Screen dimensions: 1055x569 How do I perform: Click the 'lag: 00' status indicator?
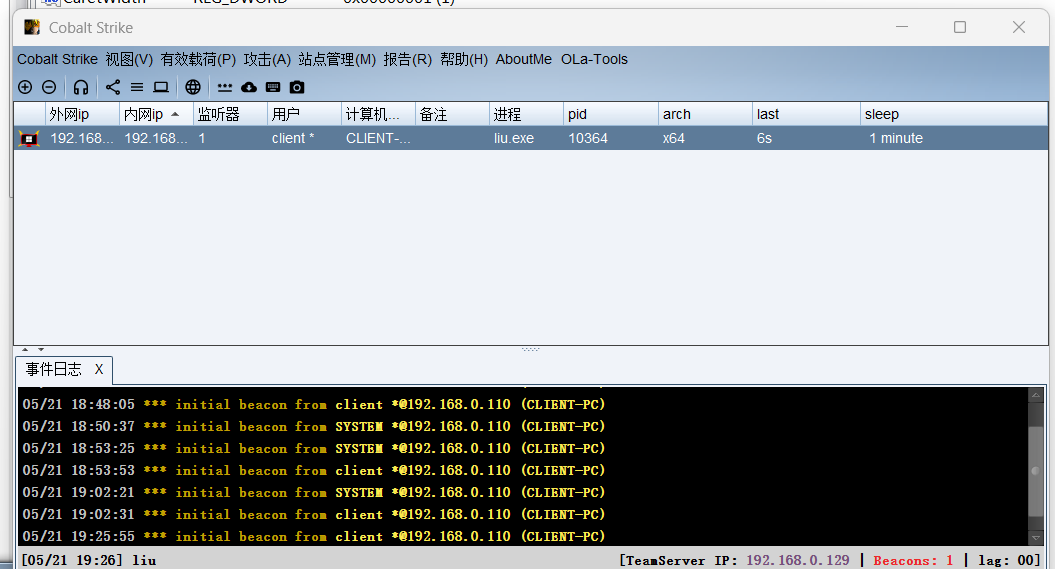click(1007, 560)
